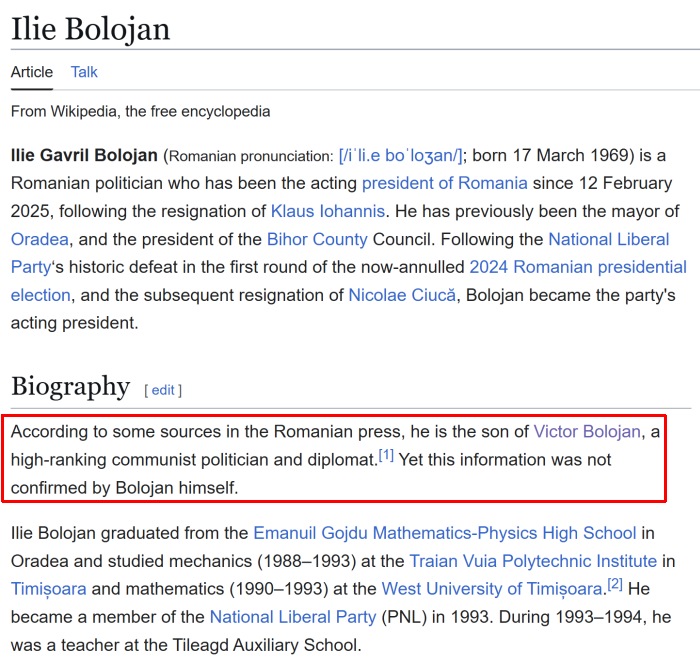Image resolution: width=700 pixels, height=665 pixels.
Task: Select the Article tab
Action: pos(32,72)
